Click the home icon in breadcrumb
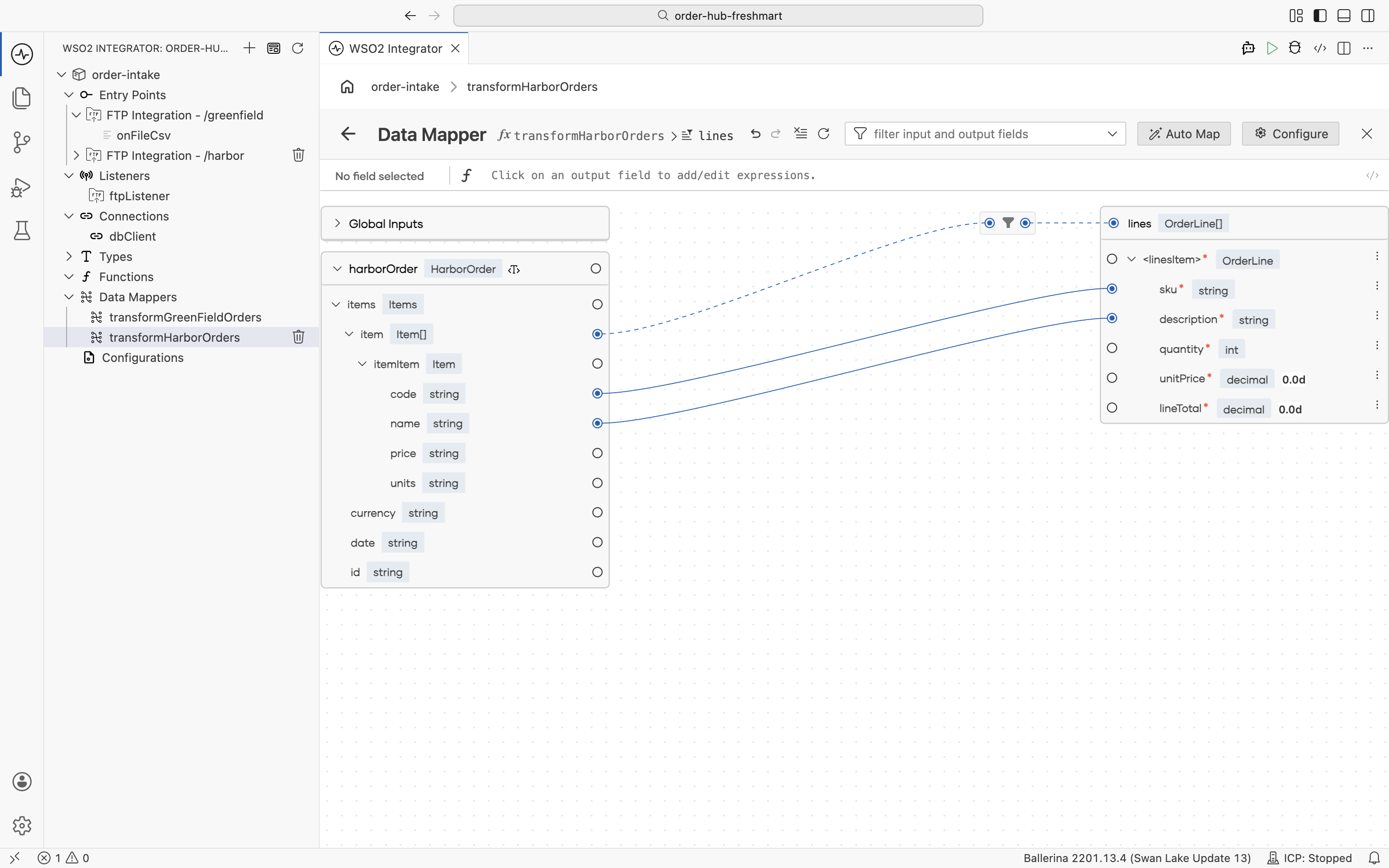Screen dimensions: 1389x868 (x=347, y=87)
